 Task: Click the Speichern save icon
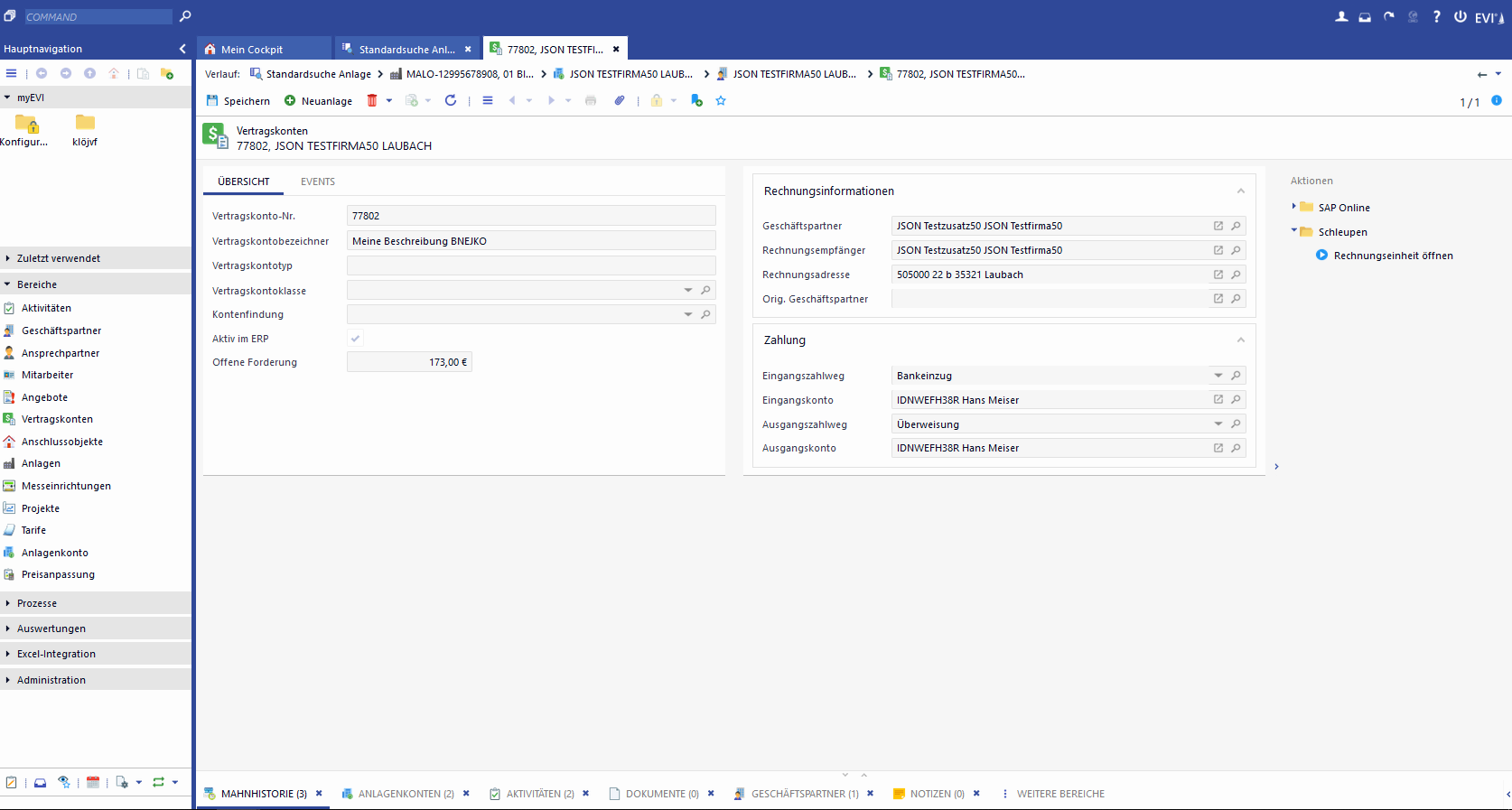213,101
